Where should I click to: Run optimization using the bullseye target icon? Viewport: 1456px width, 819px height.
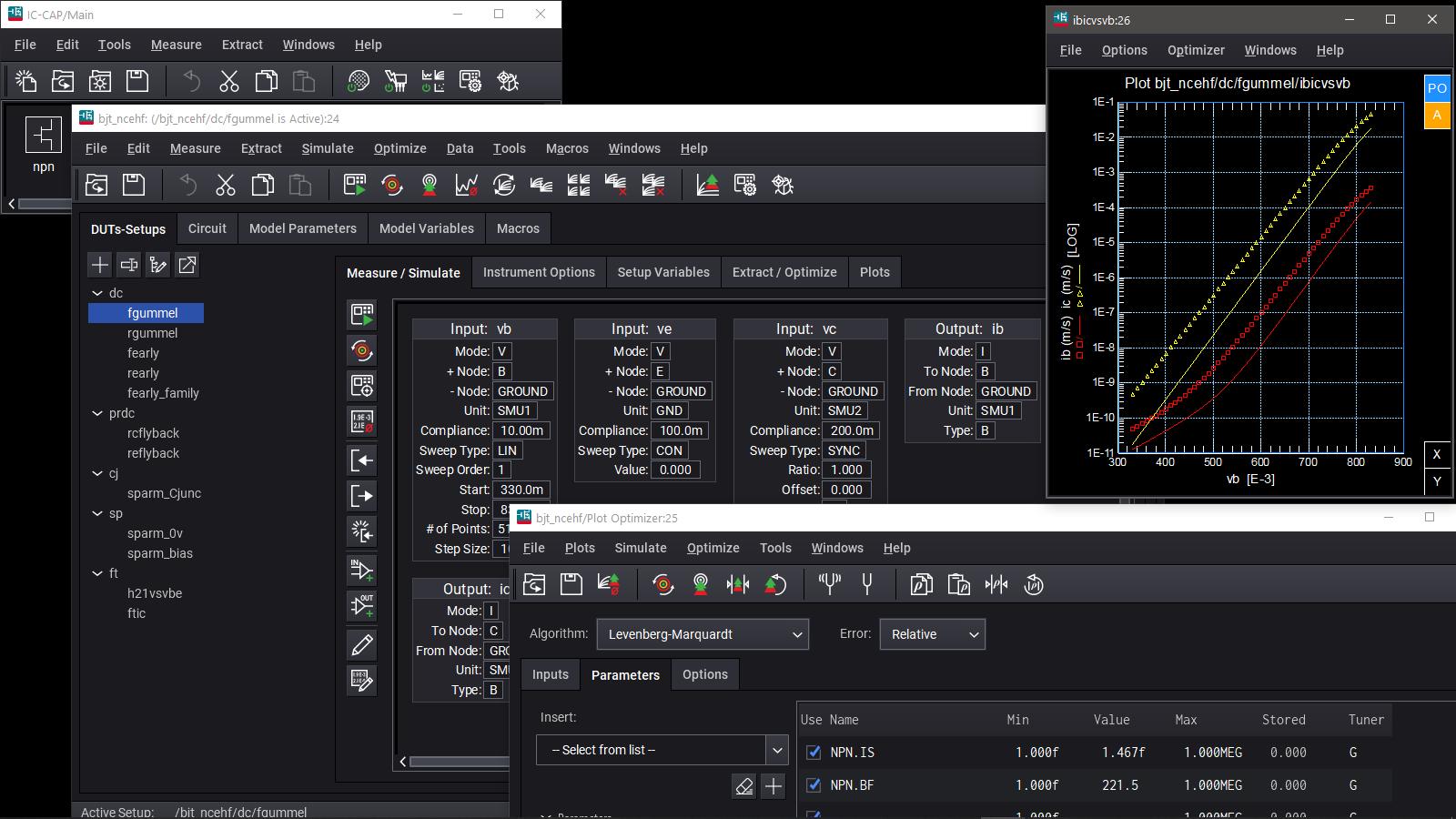click(391, 185)
